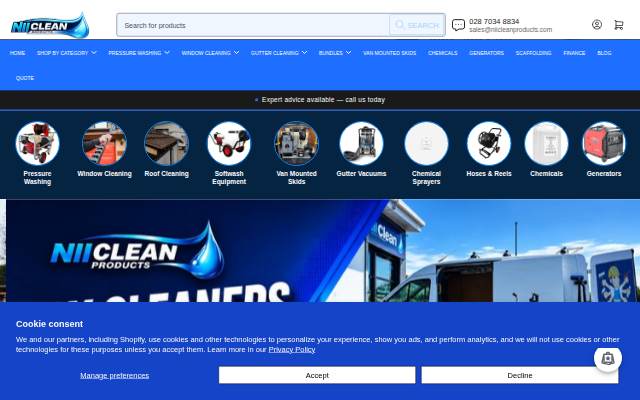Expand the Gutter Cleaning nav dropdown
Image resolution: width=640 pixels, height=400 pixels.
(279, 53)
